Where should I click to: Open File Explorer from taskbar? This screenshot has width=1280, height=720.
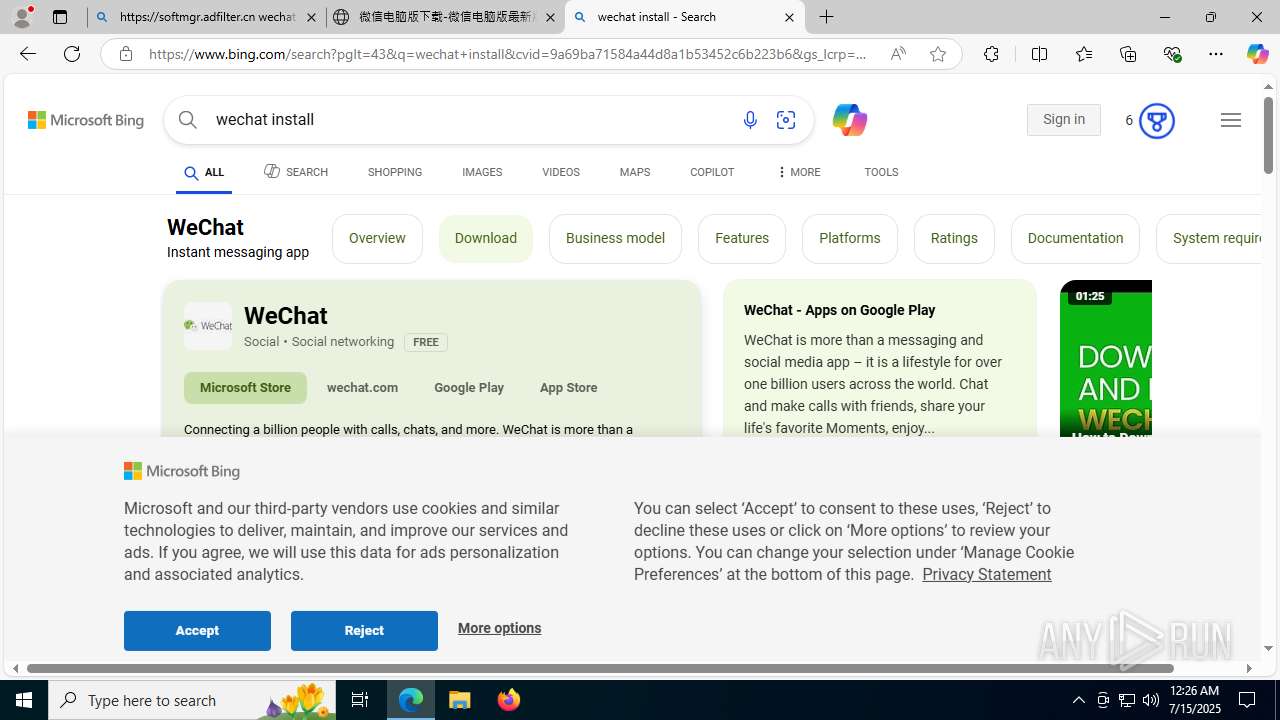click(x=460, y=700)
